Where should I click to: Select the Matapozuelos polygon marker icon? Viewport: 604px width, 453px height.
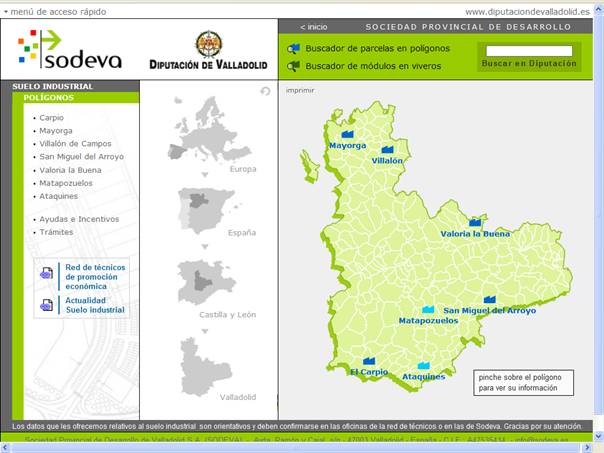(428, 309)
